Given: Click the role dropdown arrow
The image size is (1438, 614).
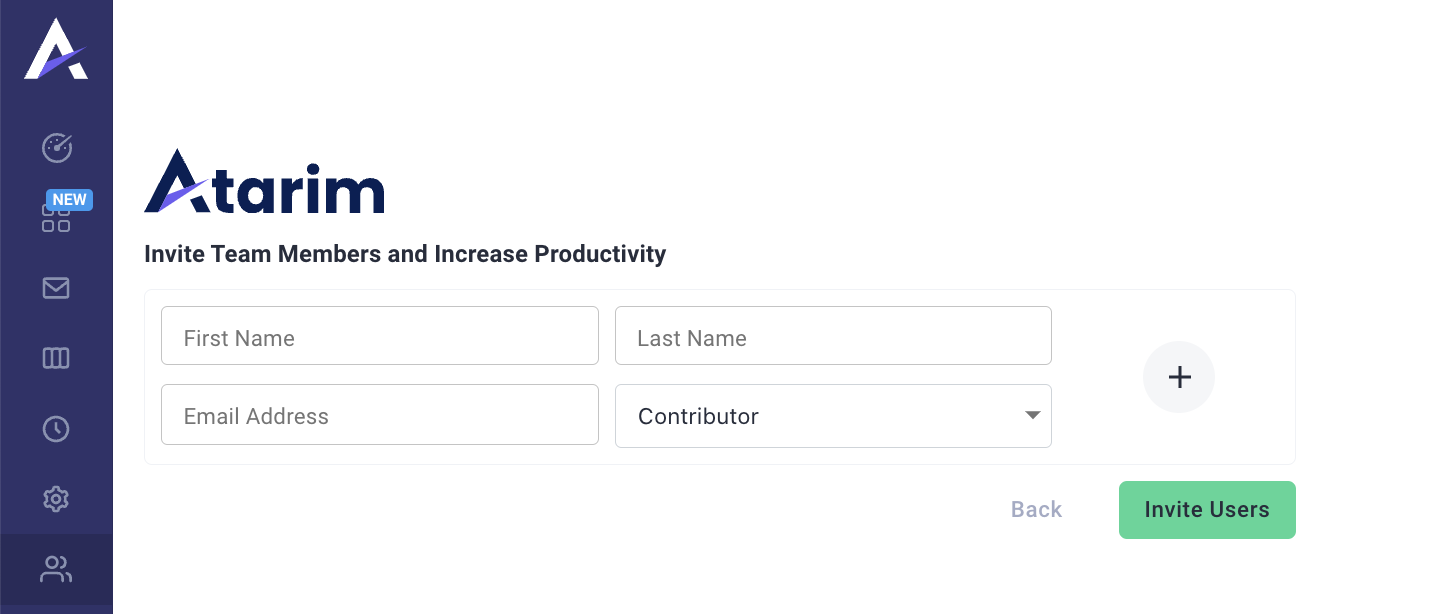Looking at the screenshot, I should click(1033, 415).
